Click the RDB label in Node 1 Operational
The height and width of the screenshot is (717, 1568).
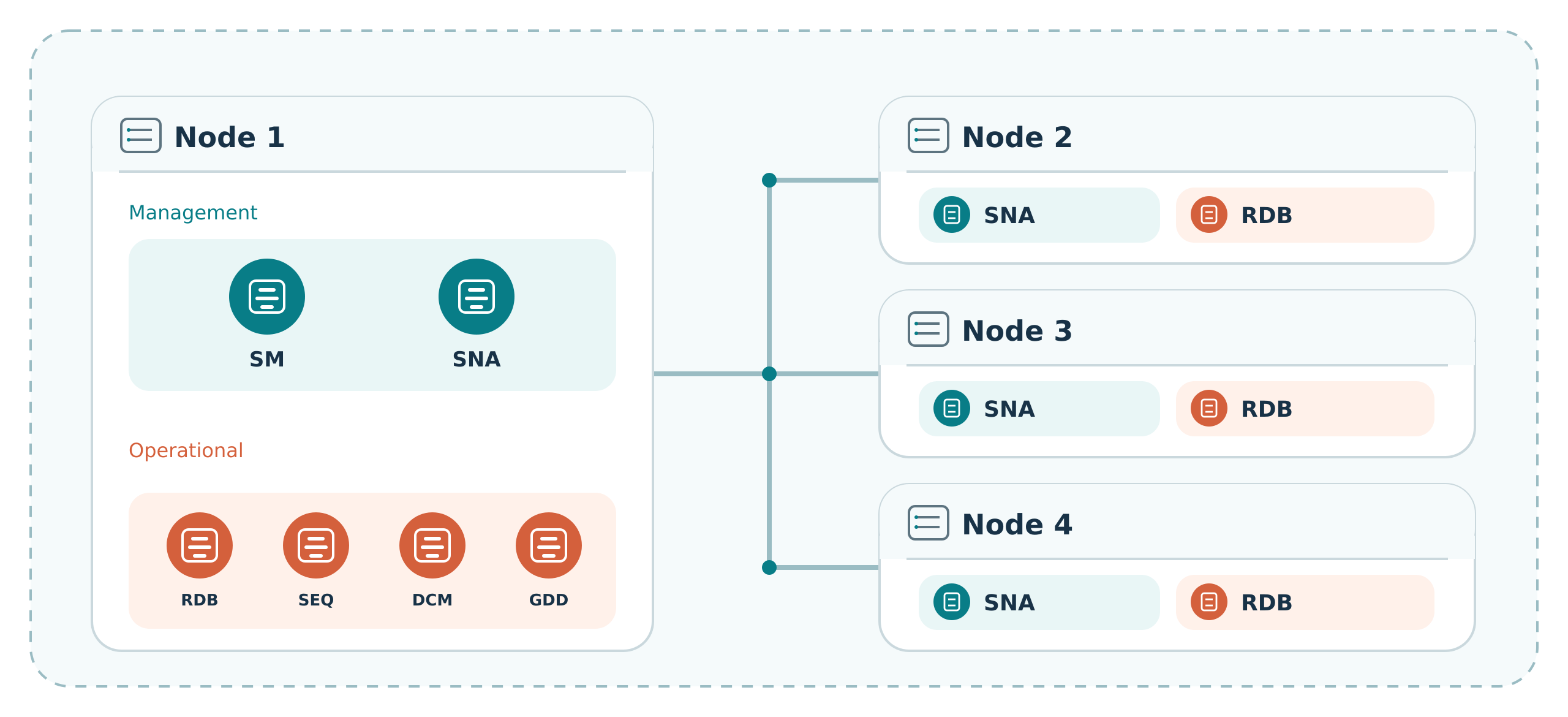tap(200, 600)
